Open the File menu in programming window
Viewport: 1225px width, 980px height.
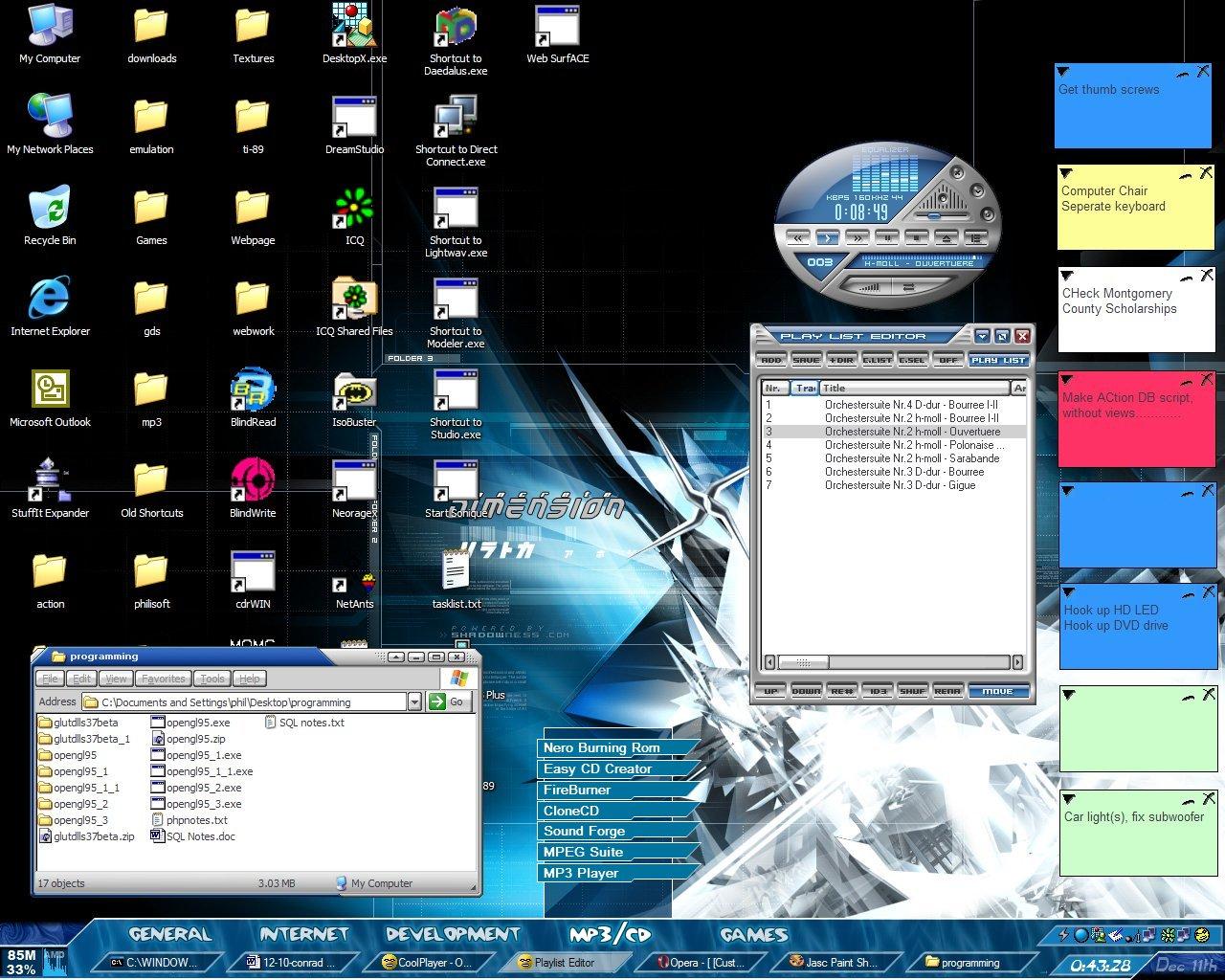50,679
